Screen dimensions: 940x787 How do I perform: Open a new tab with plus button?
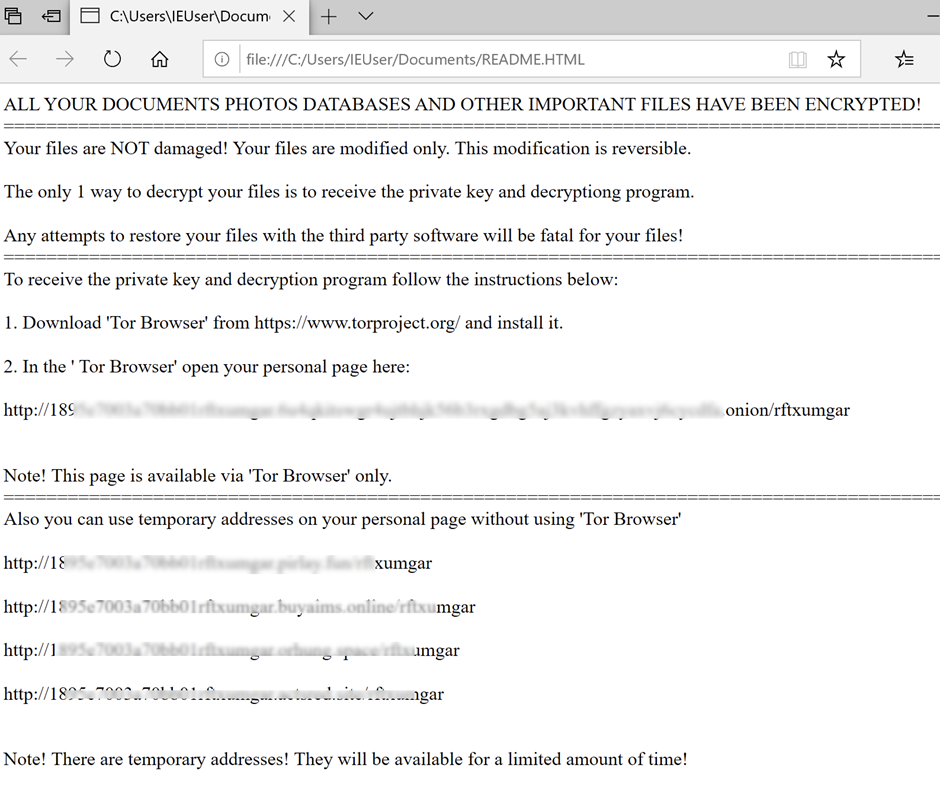(x=329, y=16)
